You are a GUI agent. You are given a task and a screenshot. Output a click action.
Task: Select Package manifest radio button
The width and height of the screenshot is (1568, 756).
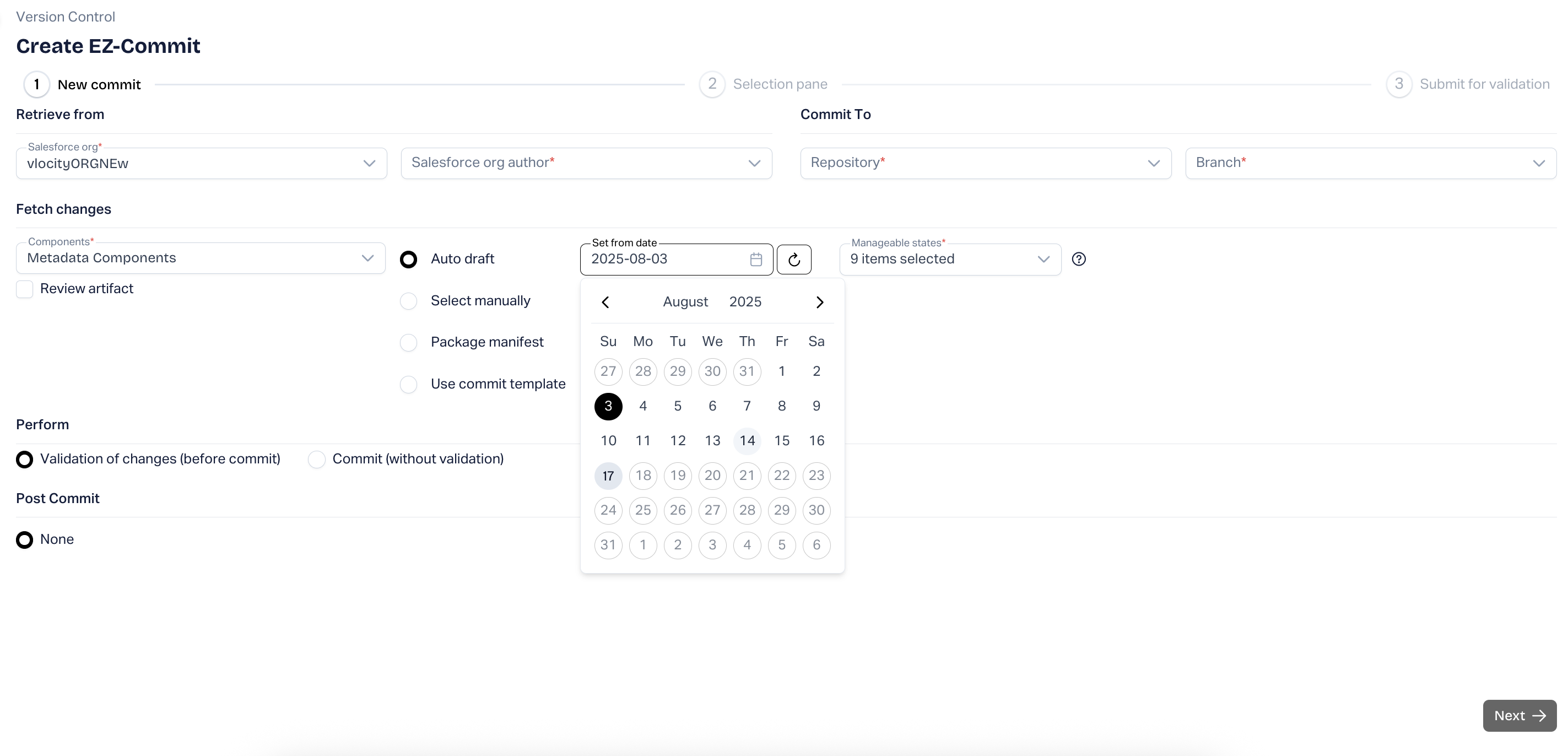coord(408,343)
